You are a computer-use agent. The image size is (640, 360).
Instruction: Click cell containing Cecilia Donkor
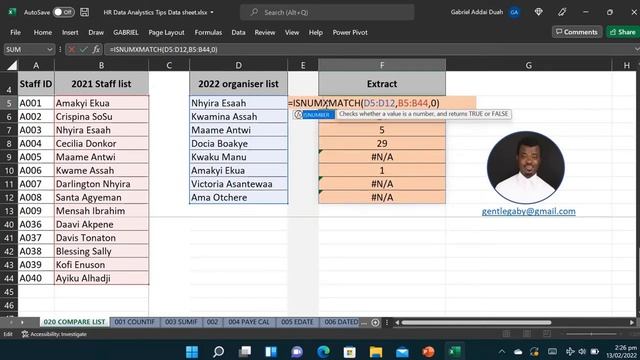point(102,144)
